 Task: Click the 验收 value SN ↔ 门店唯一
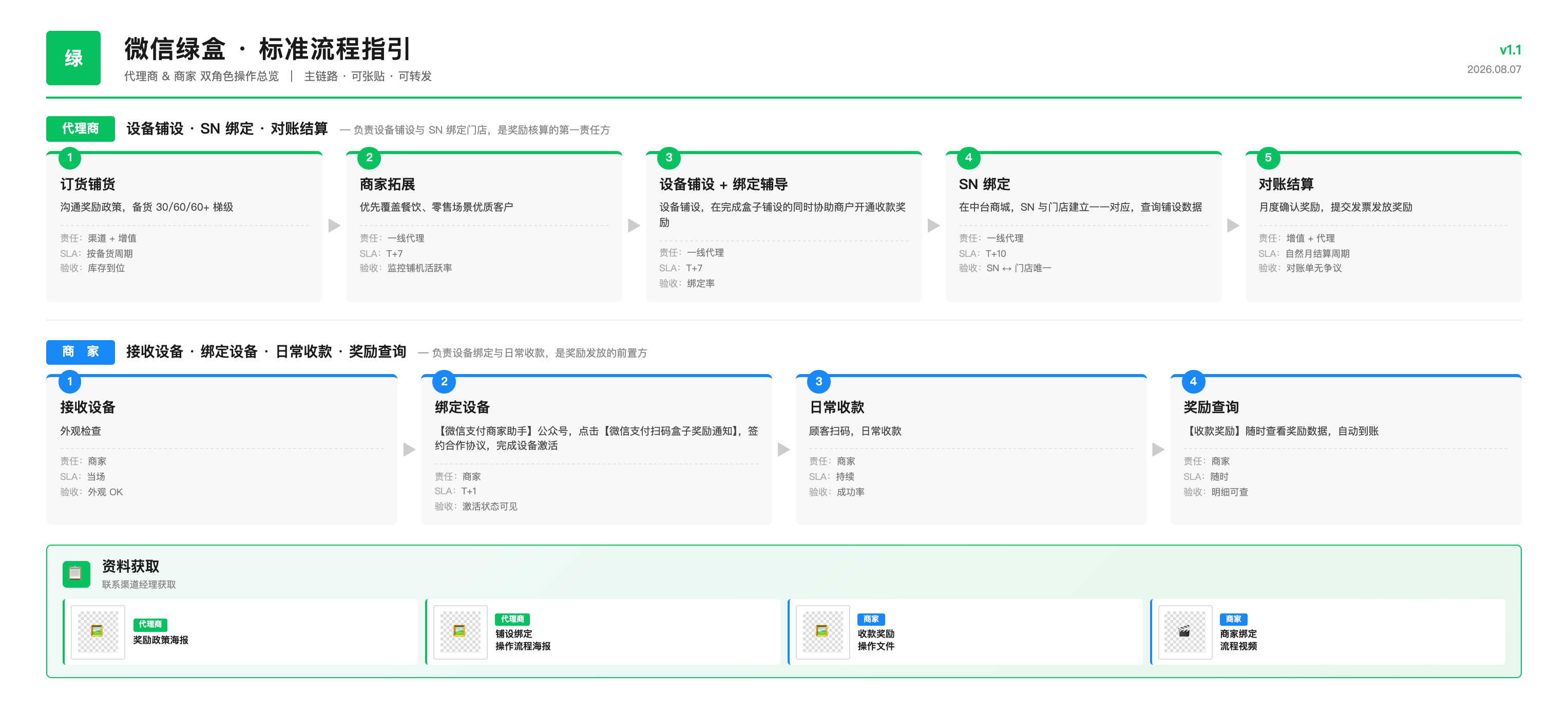coord(1018,268)
